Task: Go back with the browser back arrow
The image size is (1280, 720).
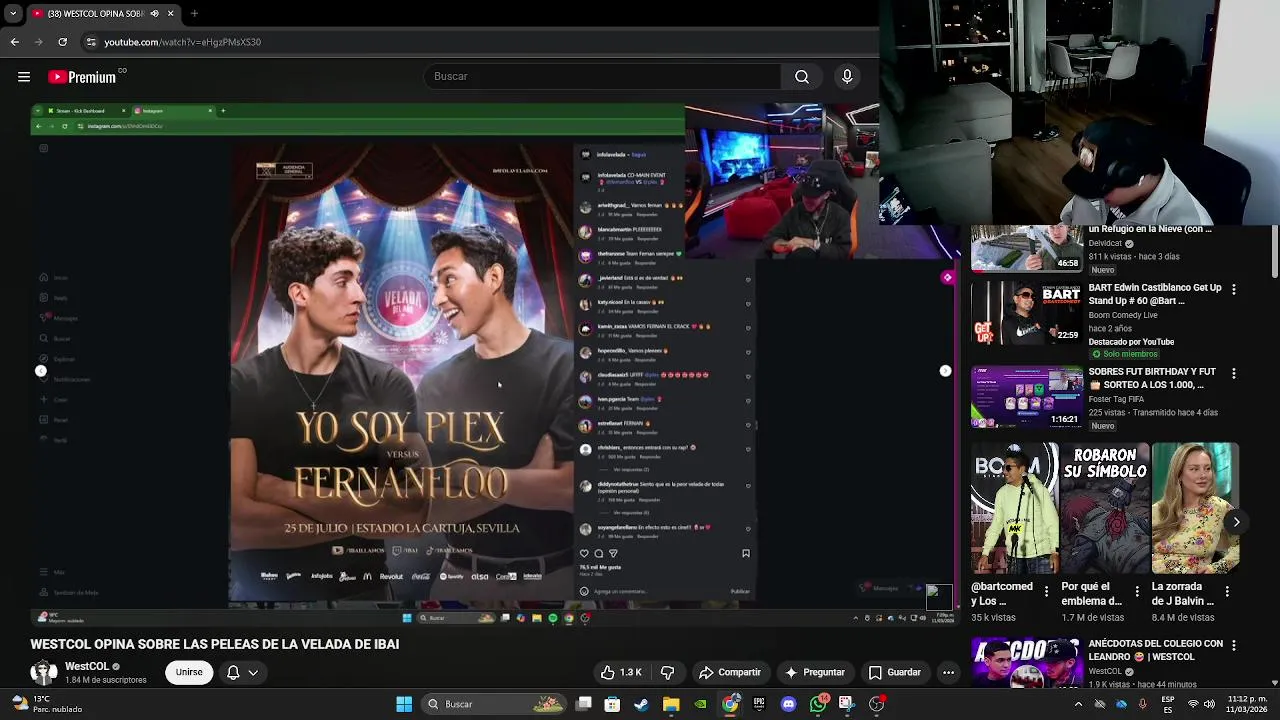Action: [14, 42]
